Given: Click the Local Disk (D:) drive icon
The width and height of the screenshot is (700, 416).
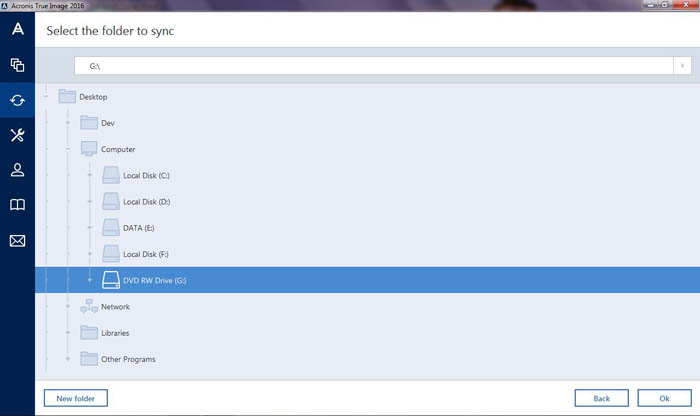Looking at the screenshot, I should click(x=111, y=201).
